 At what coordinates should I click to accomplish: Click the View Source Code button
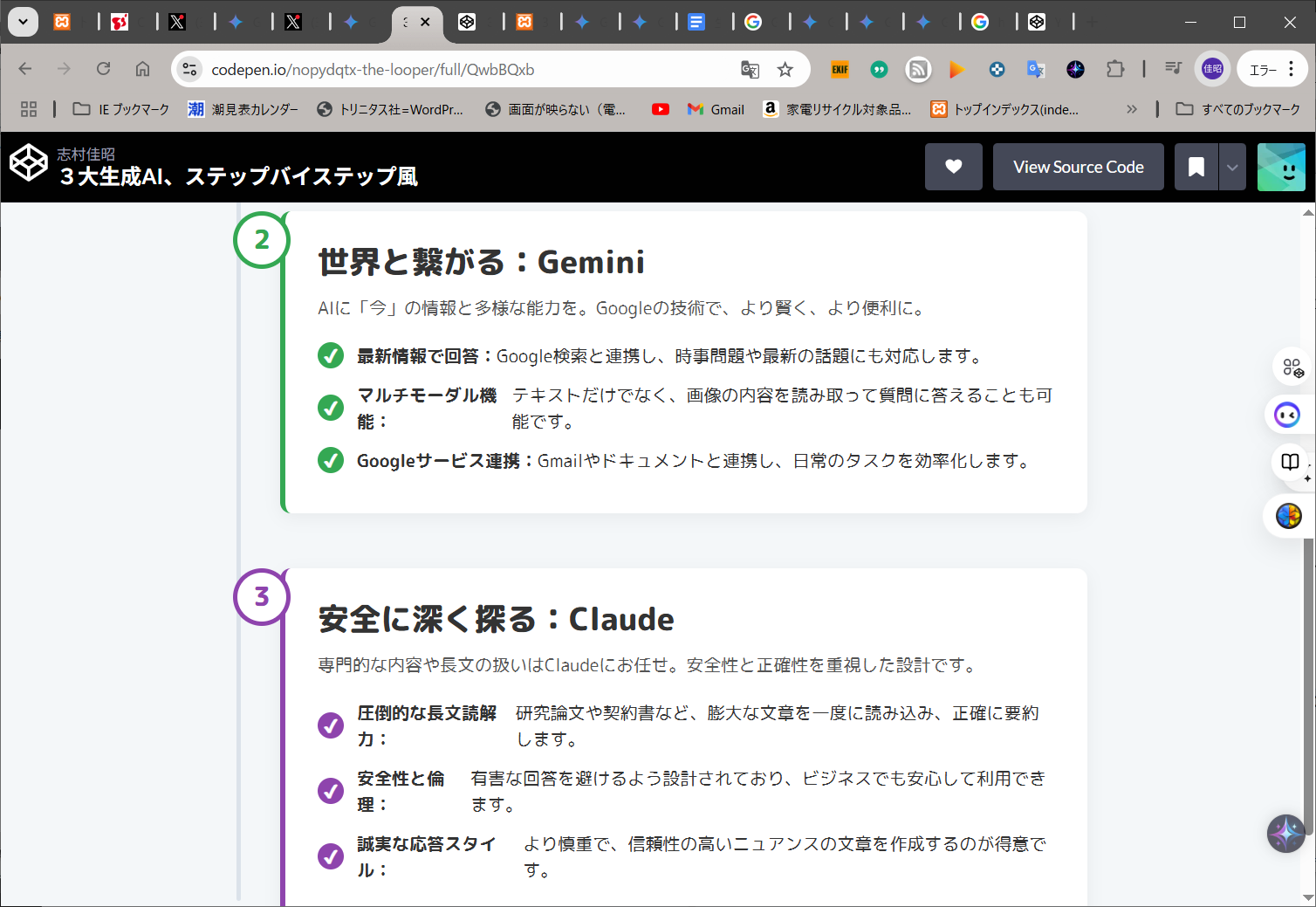pyautogui.click(x=1079, y=167)
